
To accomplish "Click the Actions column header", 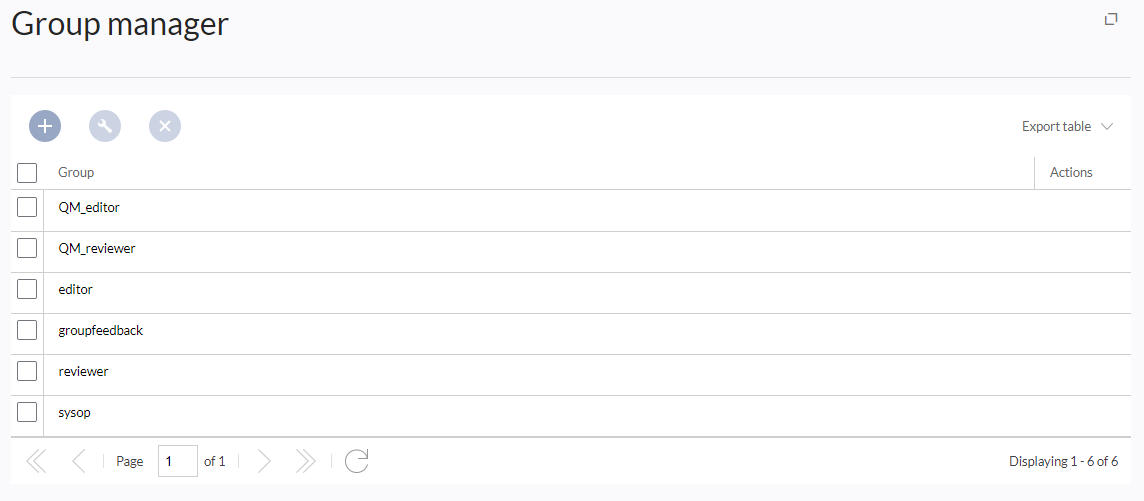I will click(x=1071, y=173).
